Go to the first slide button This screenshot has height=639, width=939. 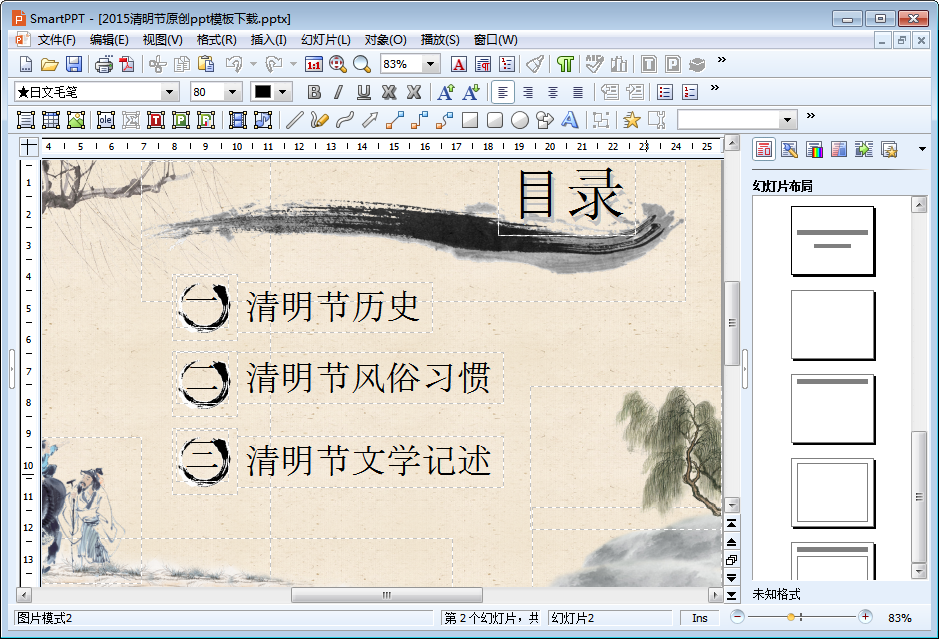coord(731,523)
